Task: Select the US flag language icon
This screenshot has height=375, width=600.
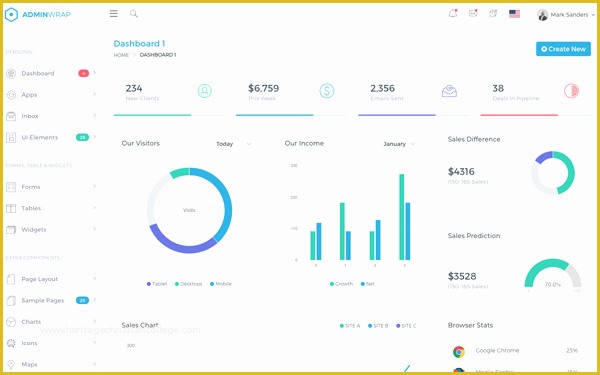Action: tap(514, 14)
